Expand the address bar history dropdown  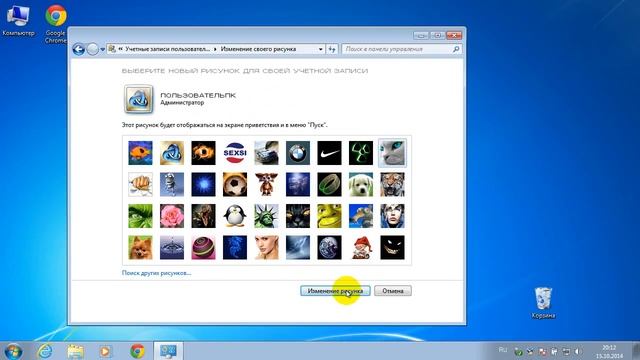pyautogui.click(x=320, y=49)
